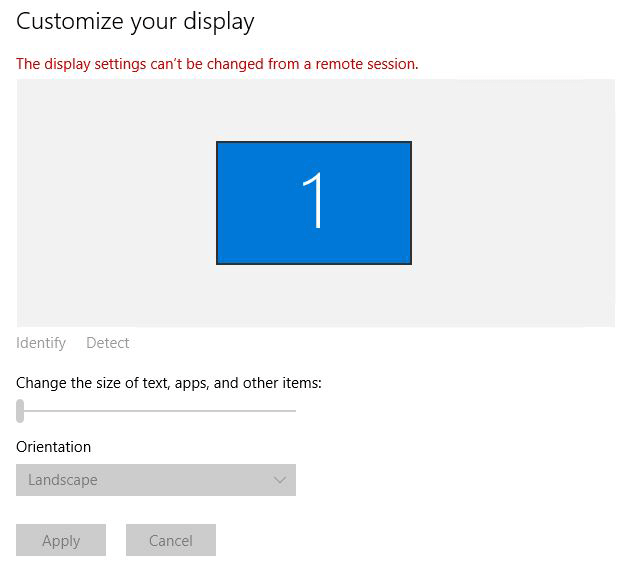Click the middle of text size slider track
Viewport: 629px width, 568px height.
(x=158, y=410)
